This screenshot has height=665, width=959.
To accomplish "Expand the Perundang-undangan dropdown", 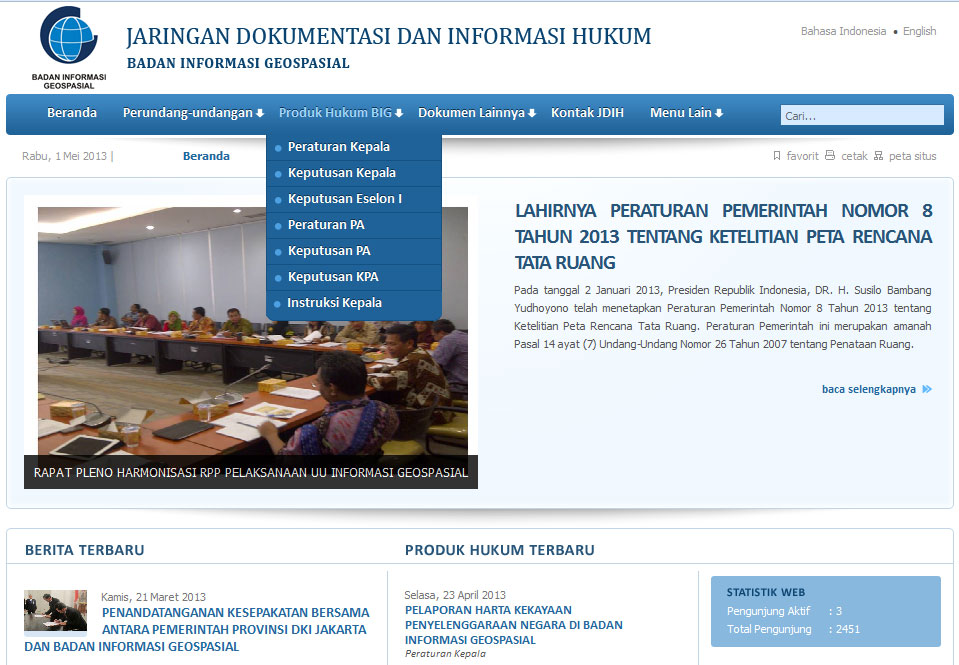I will [x=192, y=113].
